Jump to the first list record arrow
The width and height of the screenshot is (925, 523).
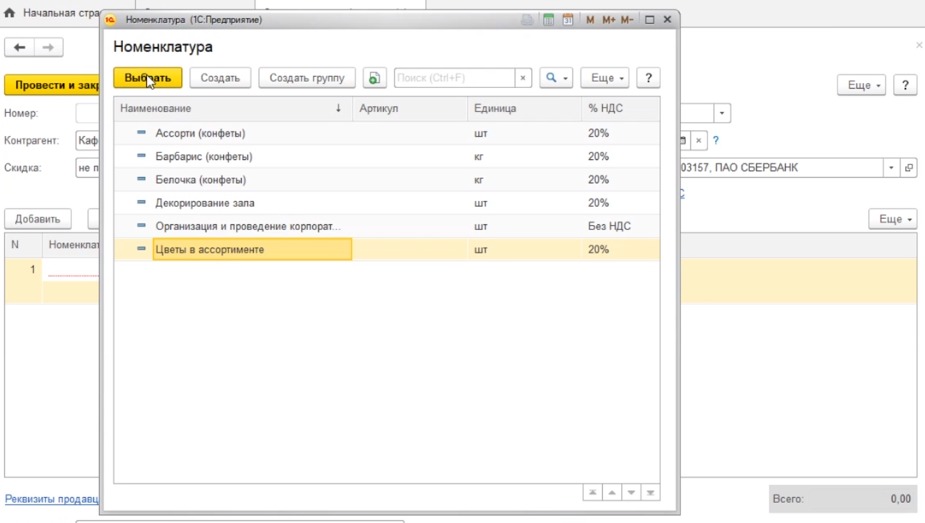(592, 493)
